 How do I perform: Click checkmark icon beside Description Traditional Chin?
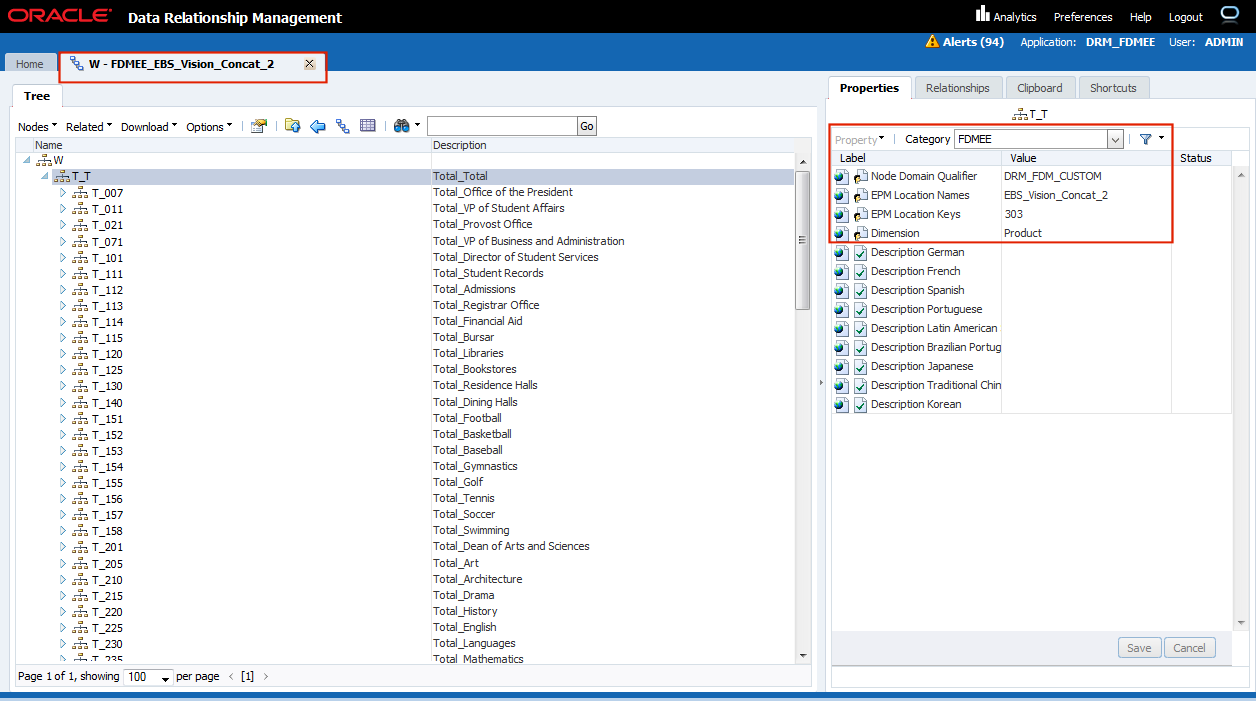860,385
